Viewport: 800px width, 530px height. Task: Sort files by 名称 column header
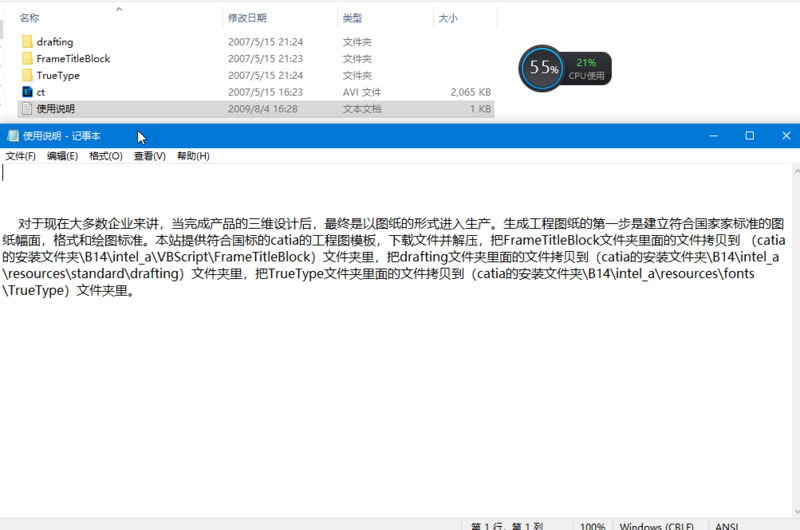(29, 18)
